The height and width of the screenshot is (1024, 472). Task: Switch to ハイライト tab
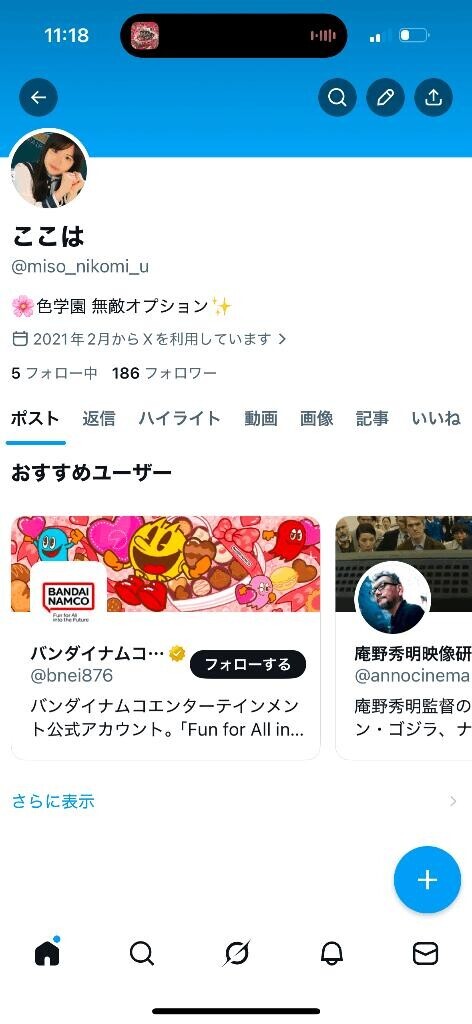(180, 419)
